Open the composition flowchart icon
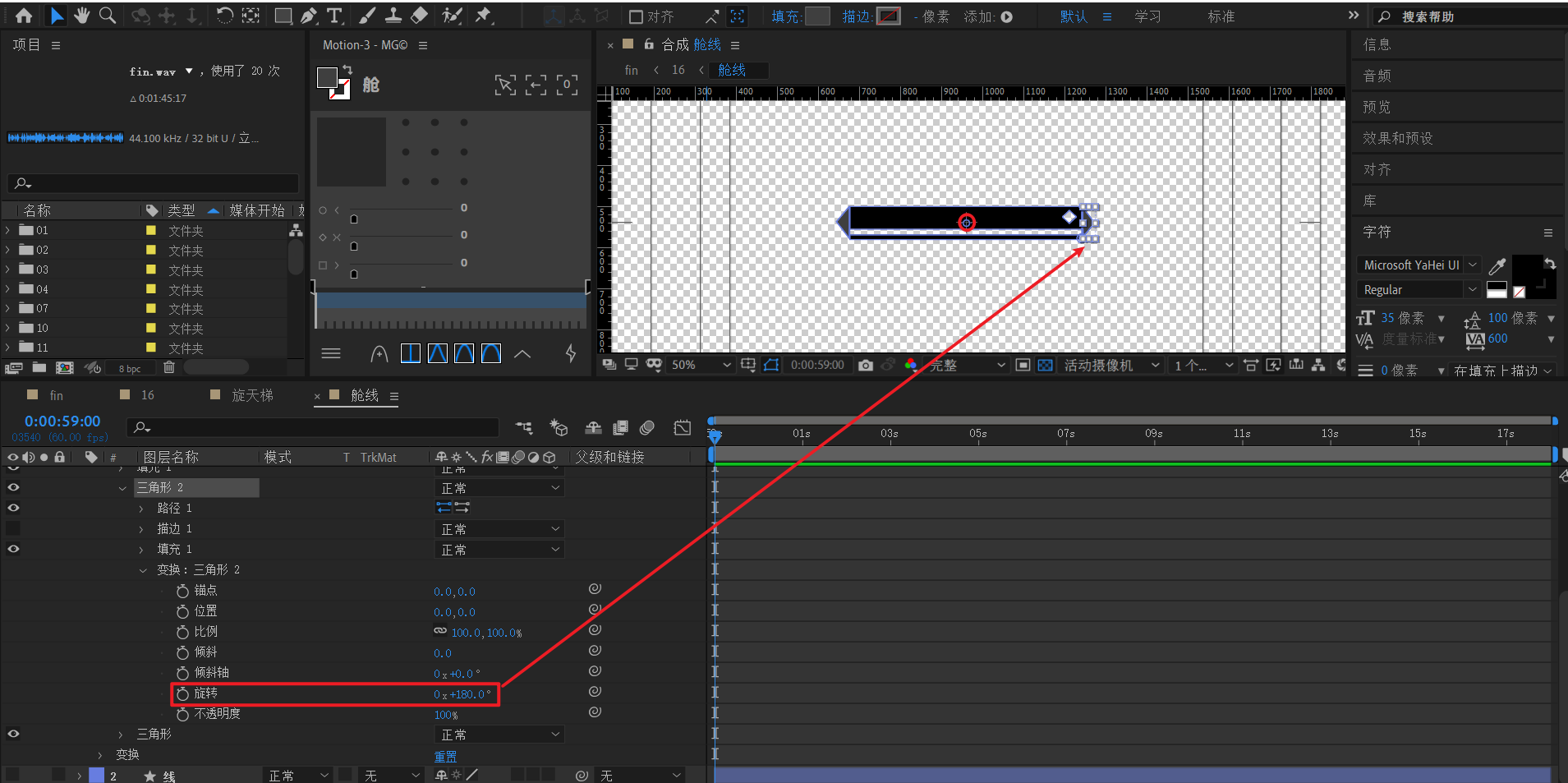The image size is (1568, 783). point(1318,365)
